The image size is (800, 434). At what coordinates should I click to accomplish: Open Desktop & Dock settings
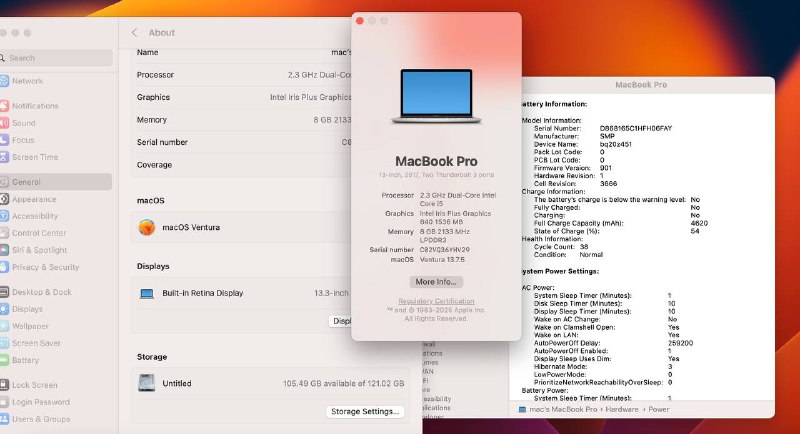tap(41, 292)
